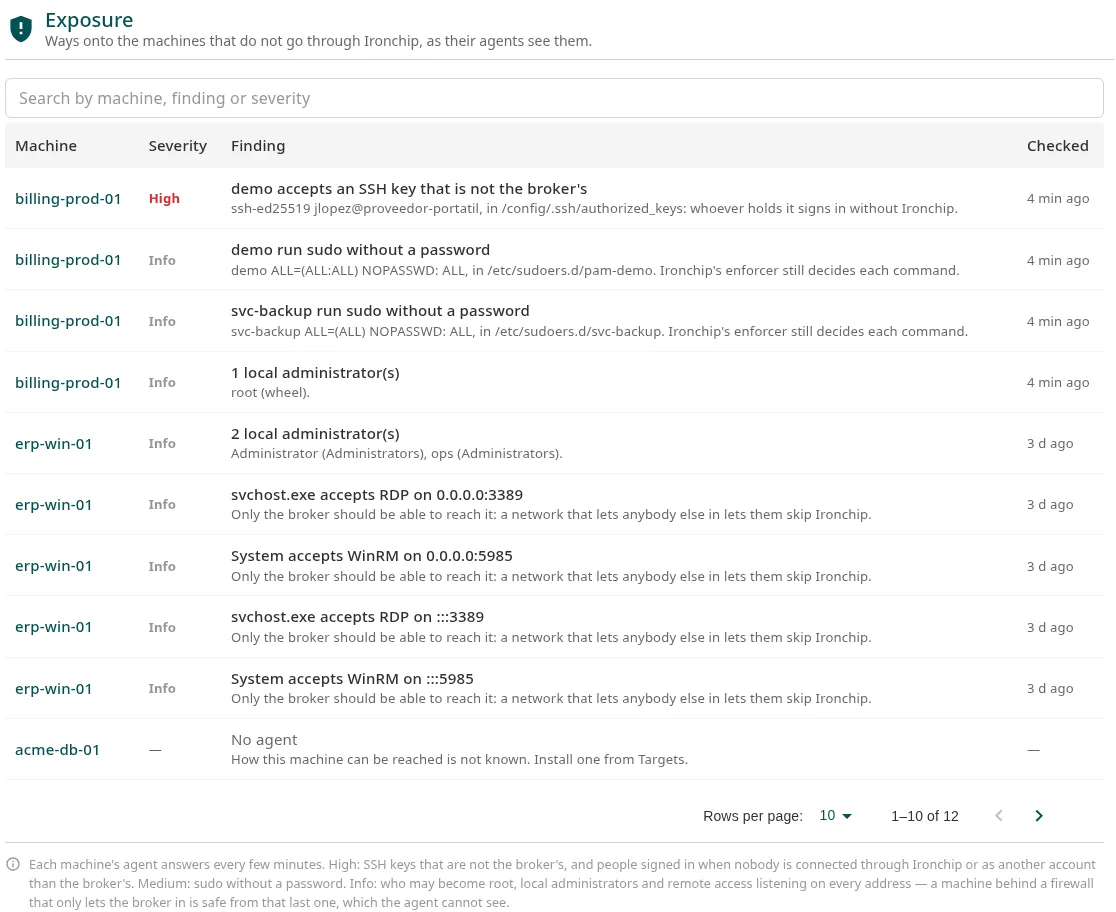Sort by the Finding column header
Viewport: 1116px width, 912px height.
point(258,146)
